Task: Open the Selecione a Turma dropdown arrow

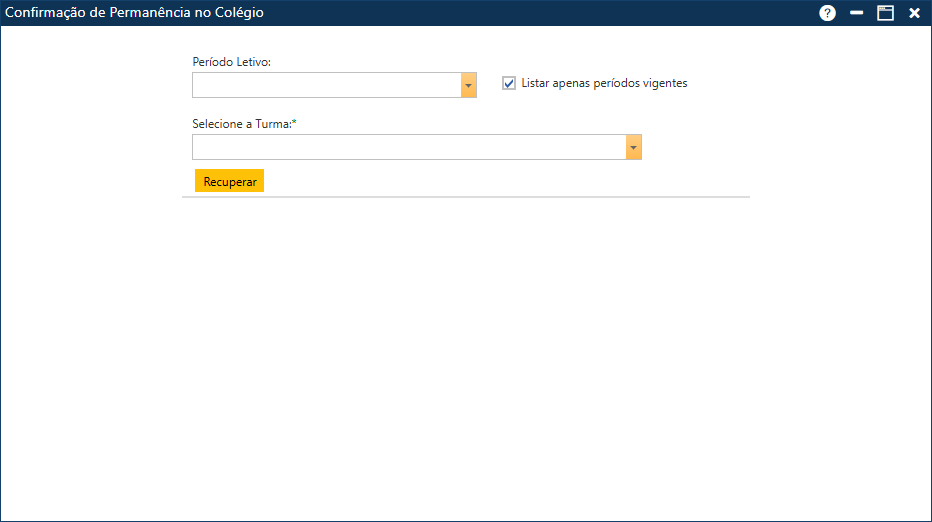Action: (633, 147)
